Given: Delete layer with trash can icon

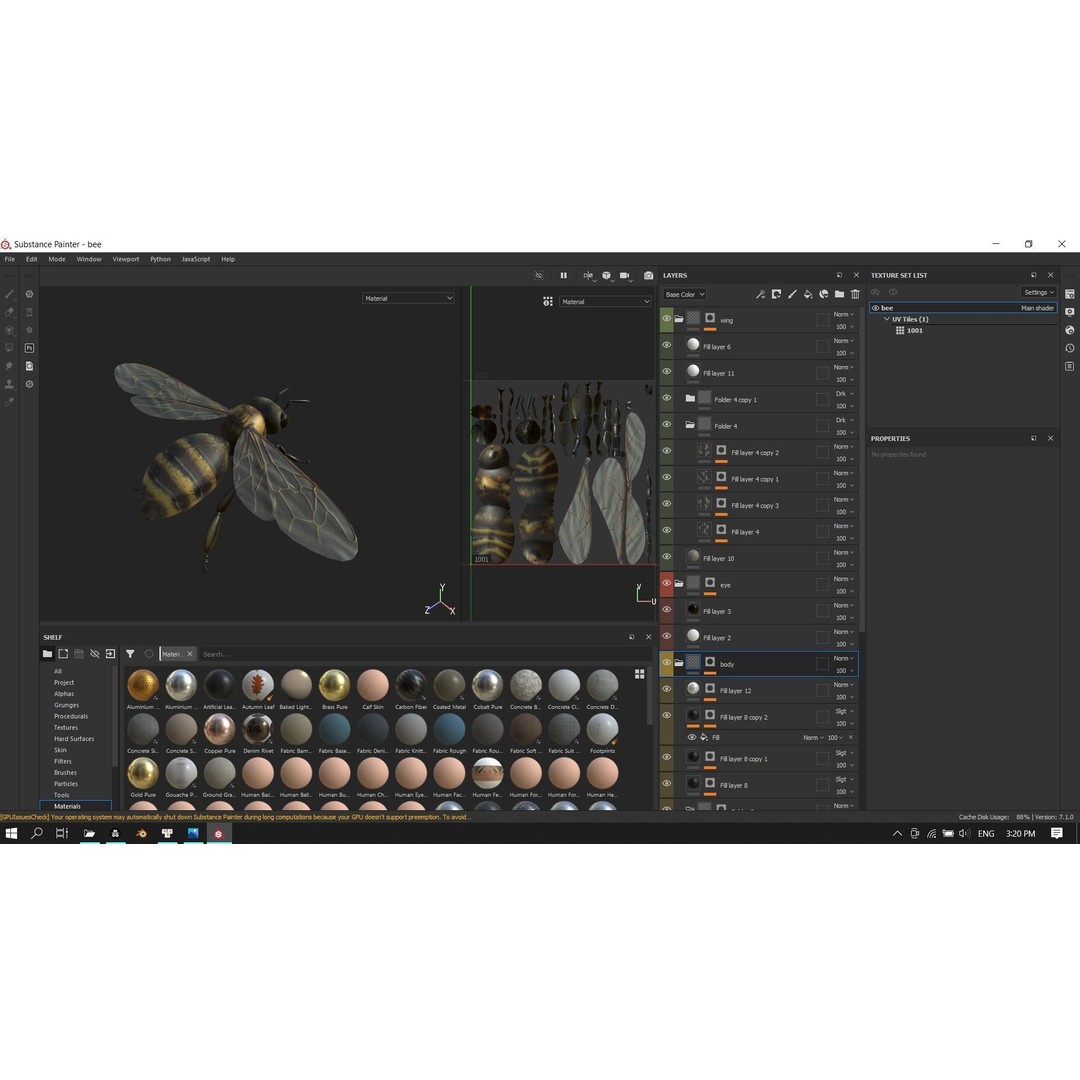Looking at the screenshot, I should pyautogui.click(x=855, y=294).
